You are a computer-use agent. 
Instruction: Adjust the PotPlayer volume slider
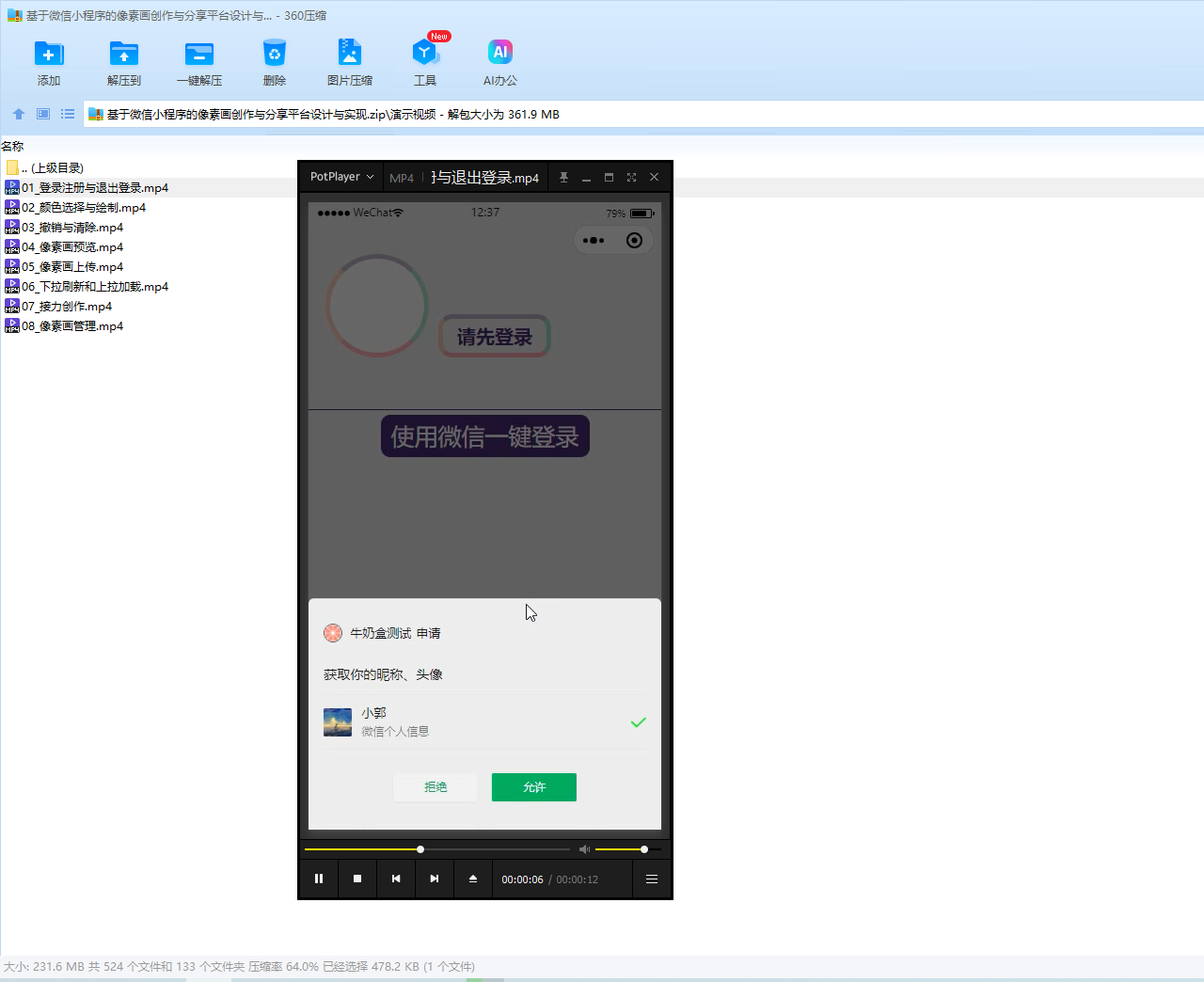tap(628, 849)
